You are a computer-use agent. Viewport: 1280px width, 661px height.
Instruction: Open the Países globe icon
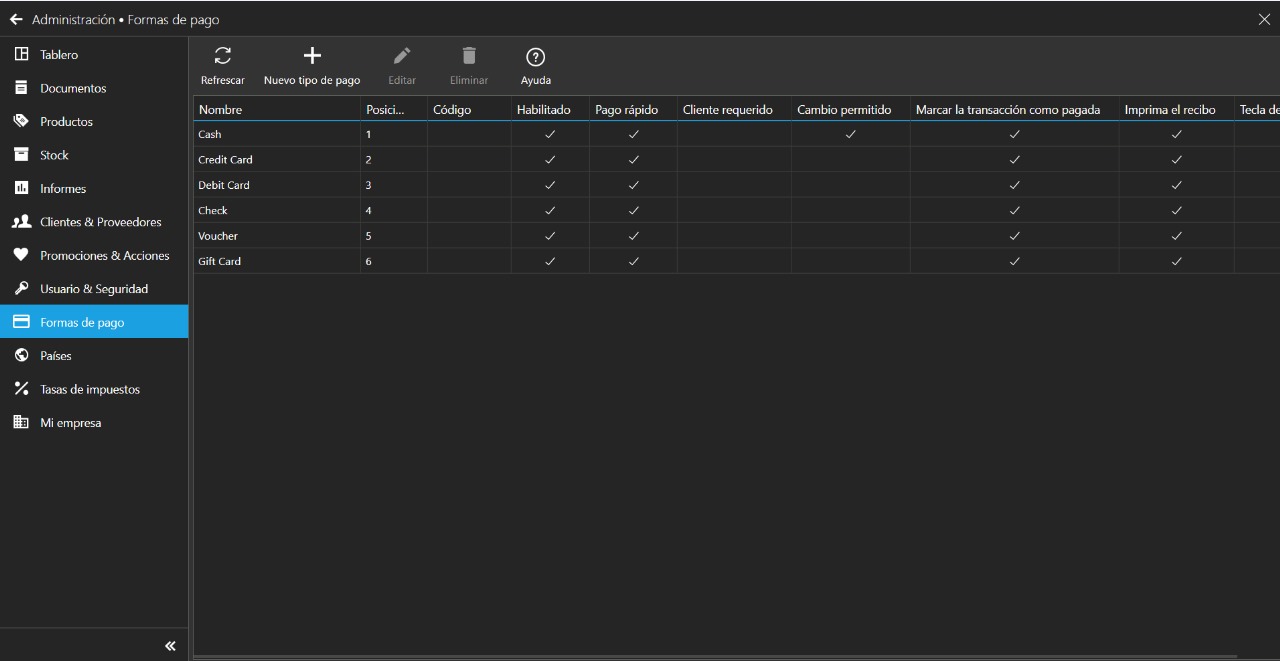pos(21,355)
